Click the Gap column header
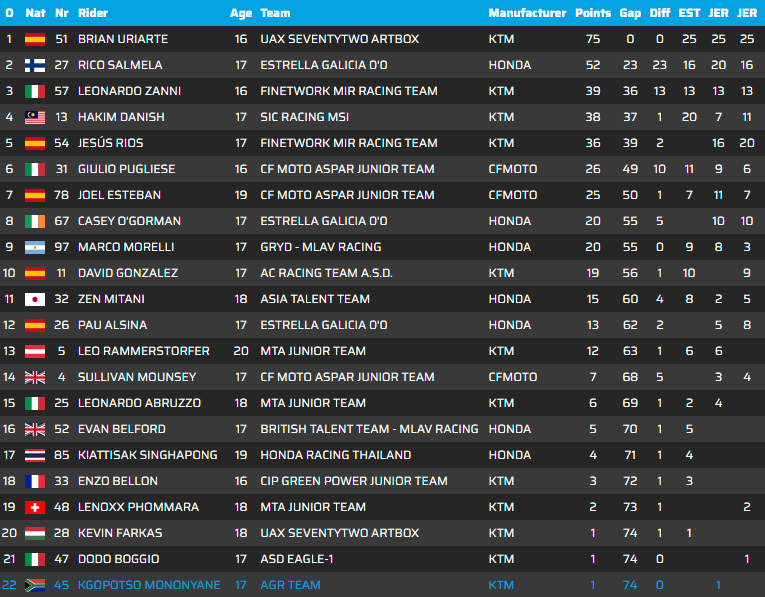The image size is (765, 597). [629, 13]
